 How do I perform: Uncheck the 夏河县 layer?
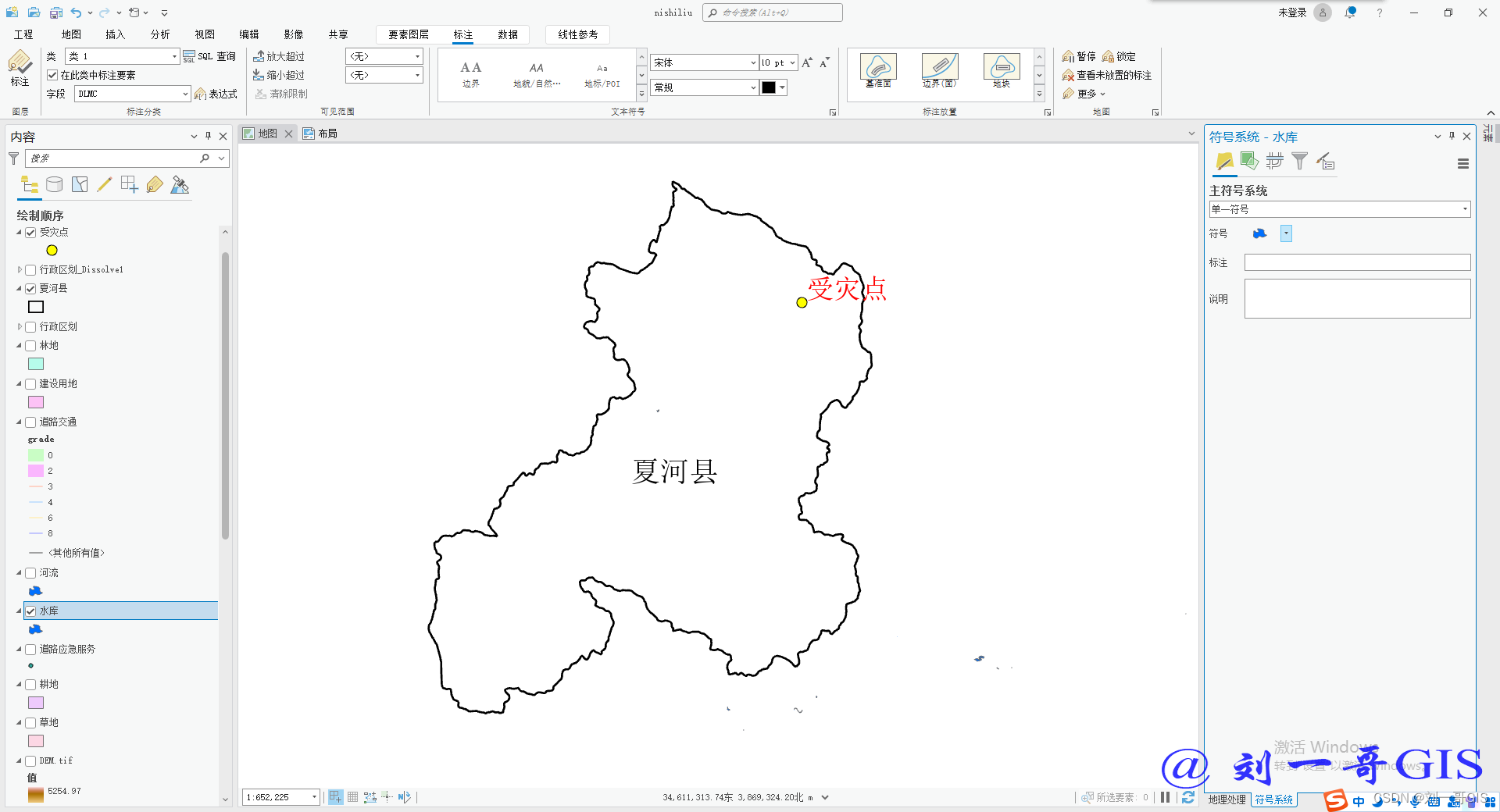(x=30, y=289)
